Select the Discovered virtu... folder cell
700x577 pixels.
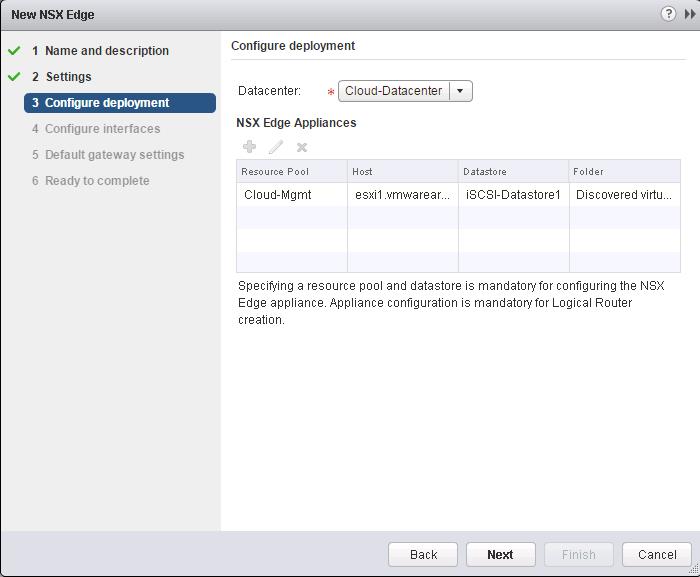click(x=625, y=195)
